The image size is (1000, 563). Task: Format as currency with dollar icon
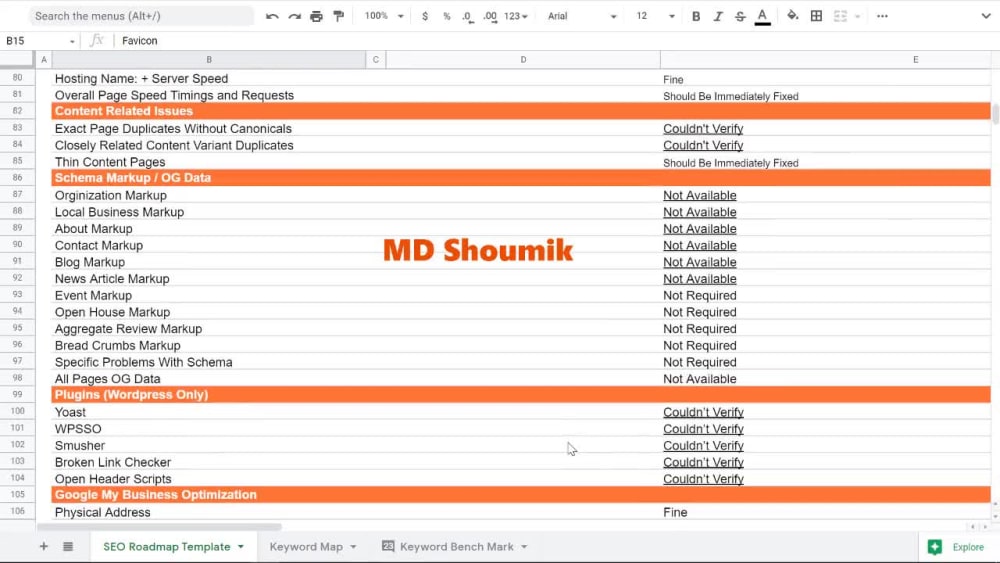425,16
